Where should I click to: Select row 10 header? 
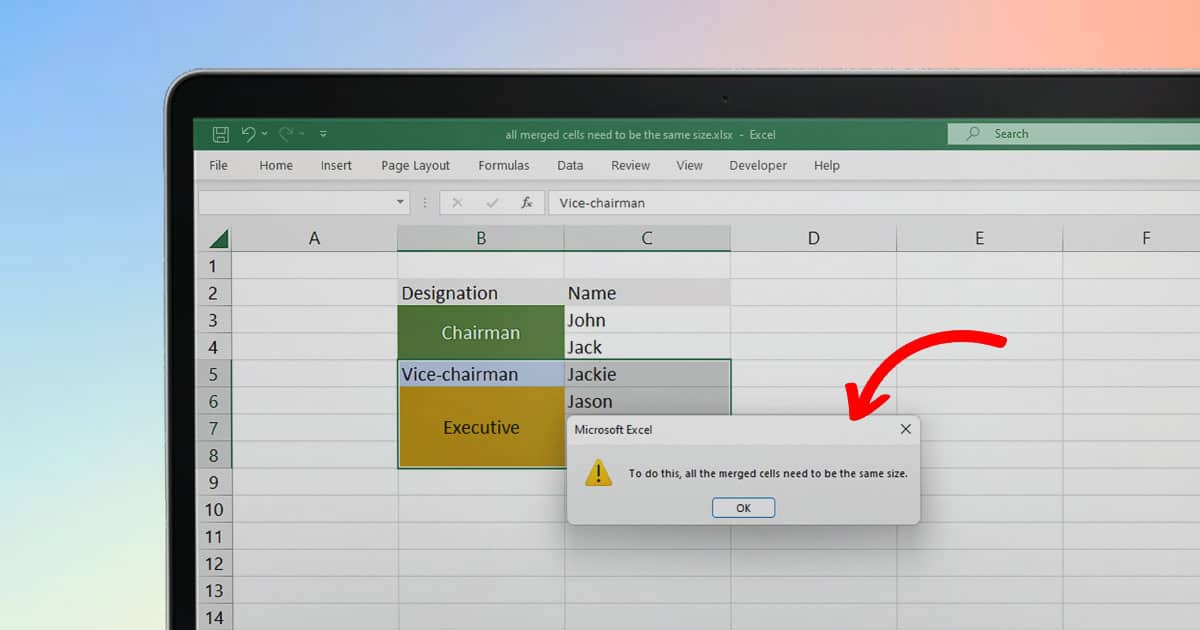214,510
